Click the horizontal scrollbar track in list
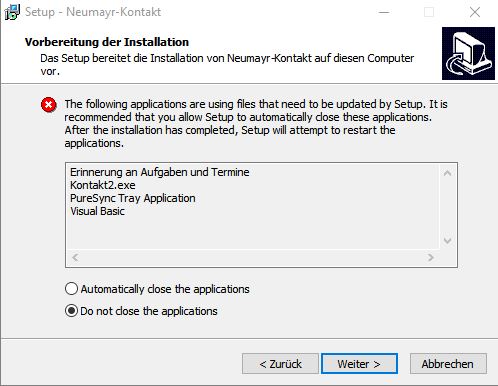This screenshot has height=386, width=498. [x=253, y=257]
